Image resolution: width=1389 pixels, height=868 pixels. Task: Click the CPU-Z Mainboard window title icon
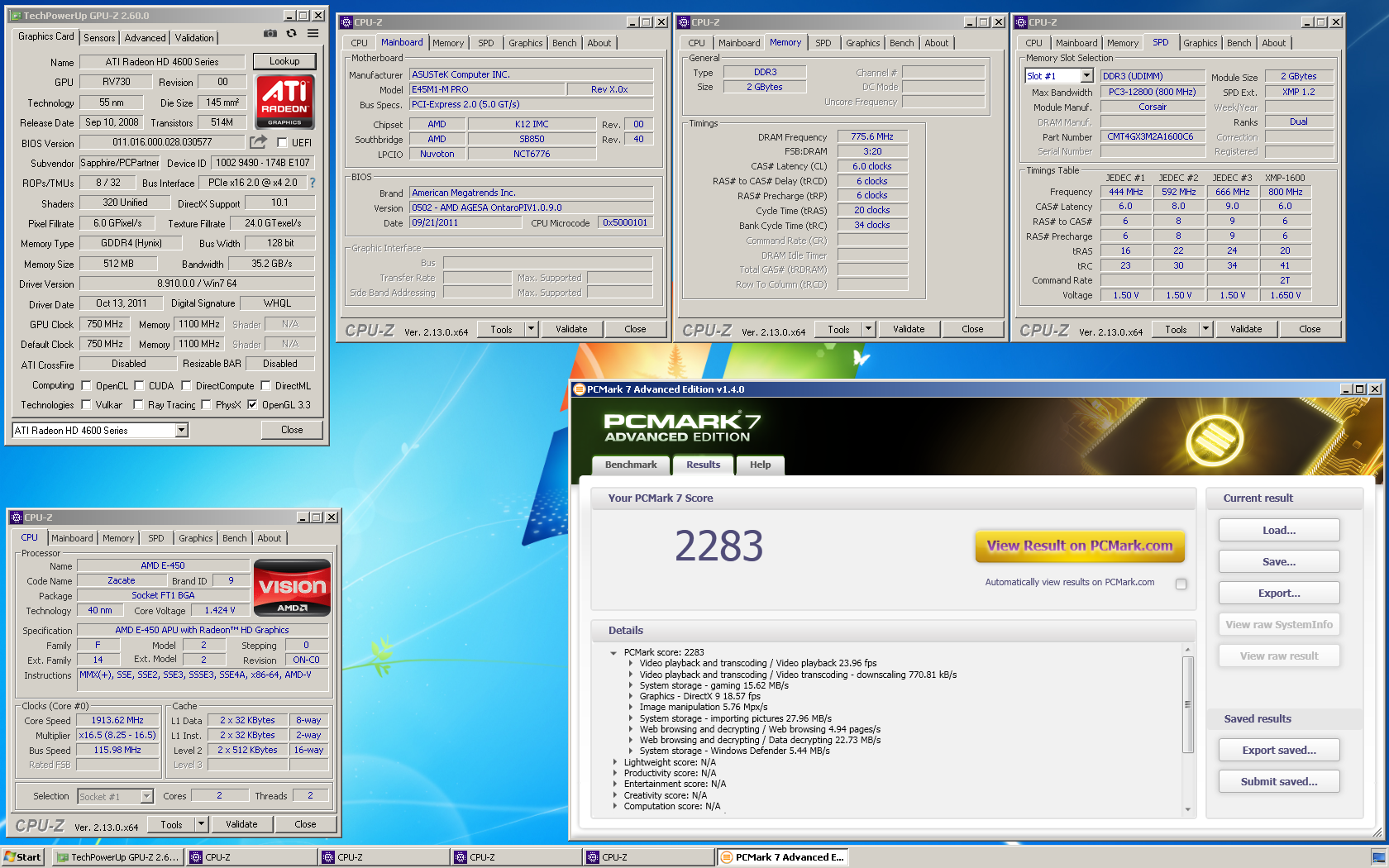(346, 22)
